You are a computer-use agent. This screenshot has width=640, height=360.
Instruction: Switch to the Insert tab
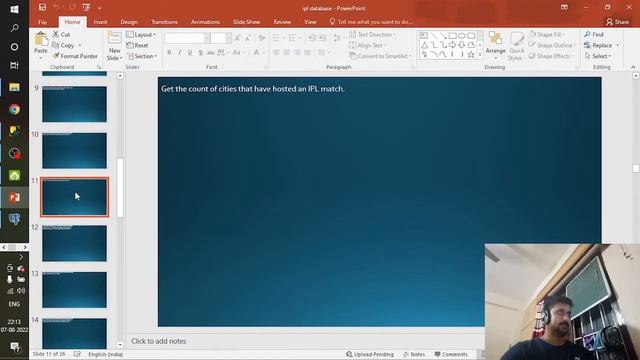tap(100, 22)
